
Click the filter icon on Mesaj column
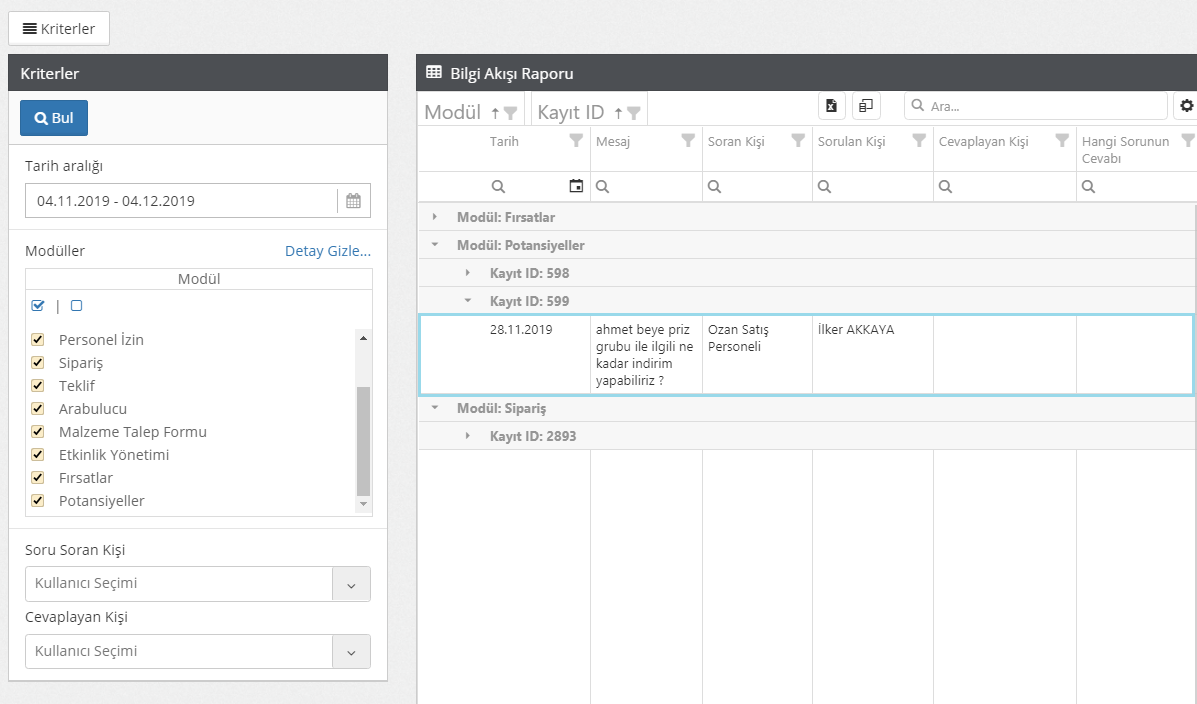click(688, 141)
